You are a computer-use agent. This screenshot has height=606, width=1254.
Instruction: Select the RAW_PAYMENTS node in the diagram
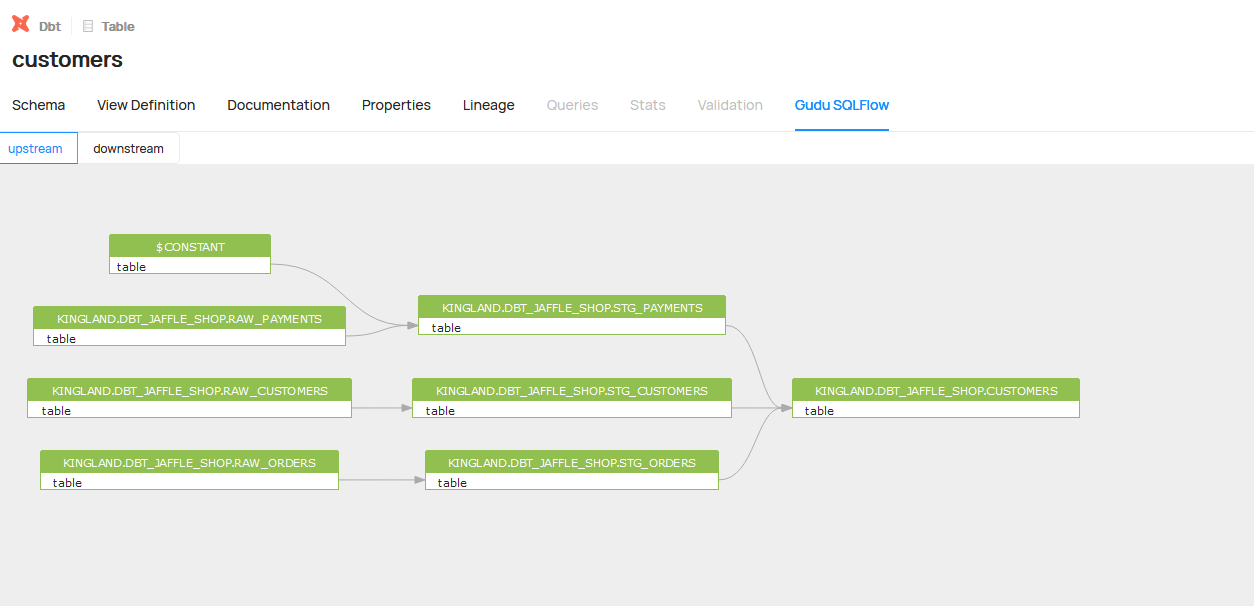point(189,318)
